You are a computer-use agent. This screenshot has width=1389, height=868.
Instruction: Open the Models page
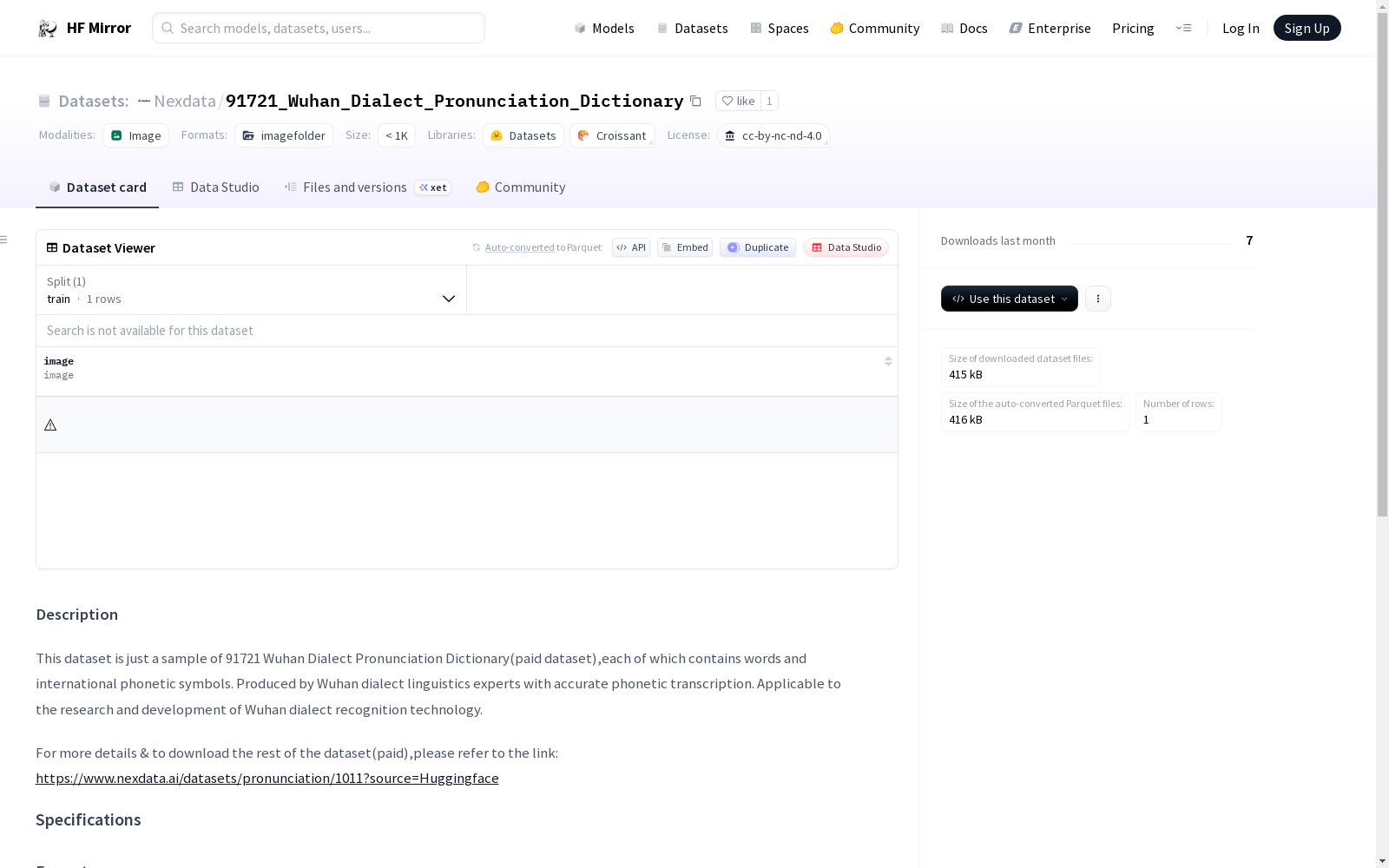point(604,28)
